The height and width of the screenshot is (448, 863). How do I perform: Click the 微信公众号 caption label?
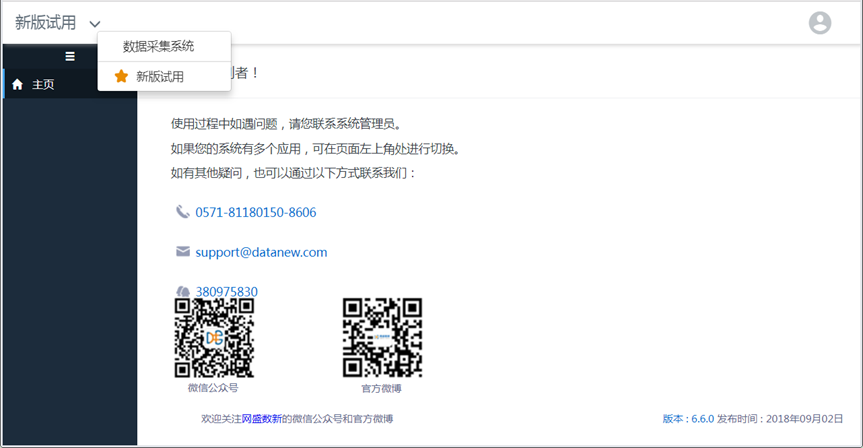(213, 387)
